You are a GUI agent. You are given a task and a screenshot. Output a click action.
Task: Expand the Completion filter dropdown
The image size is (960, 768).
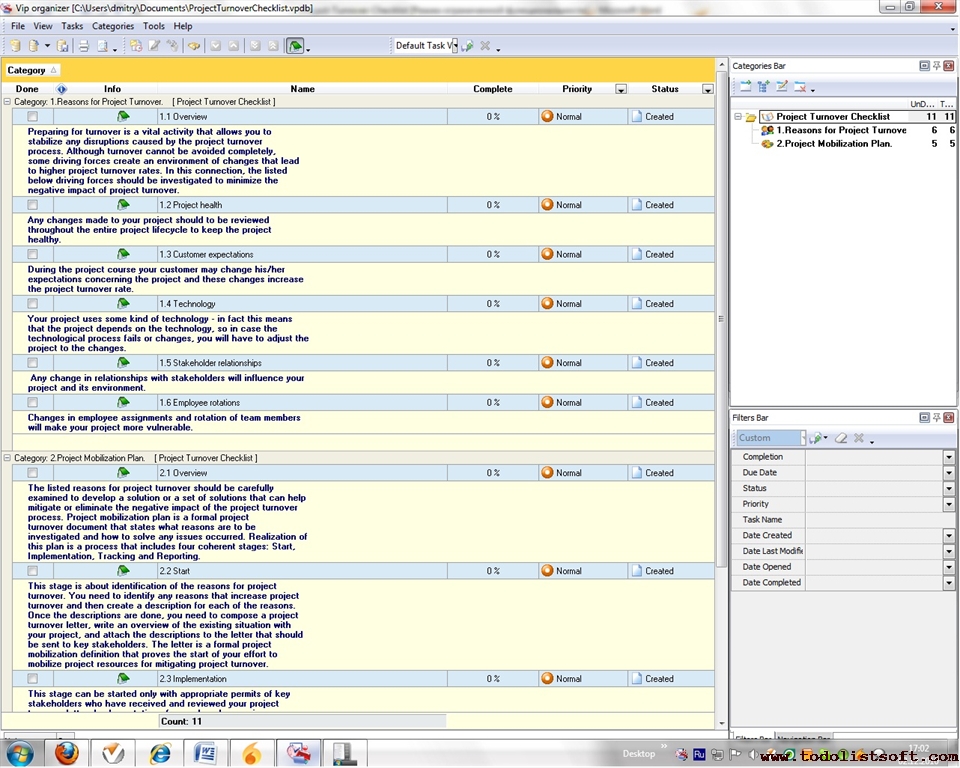point(949,457)
